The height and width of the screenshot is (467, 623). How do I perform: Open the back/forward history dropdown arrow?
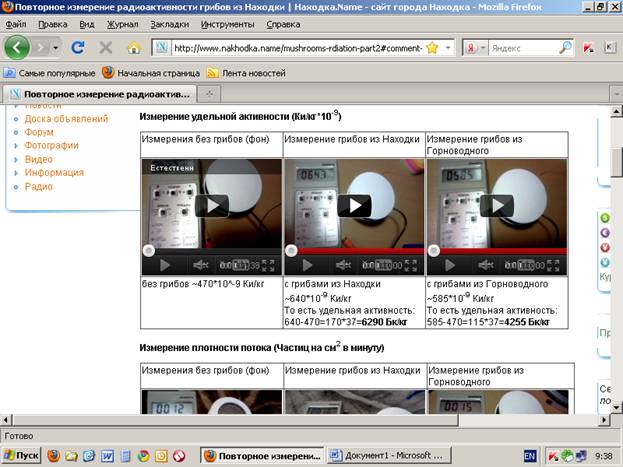(x=54, y=47)
